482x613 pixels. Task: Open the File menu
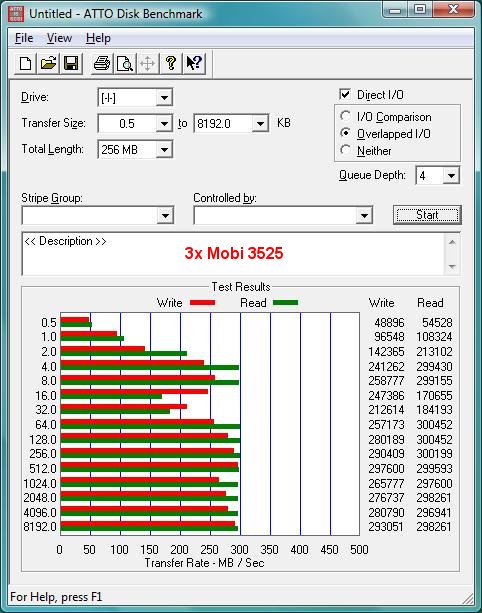(x=24, y=38)
